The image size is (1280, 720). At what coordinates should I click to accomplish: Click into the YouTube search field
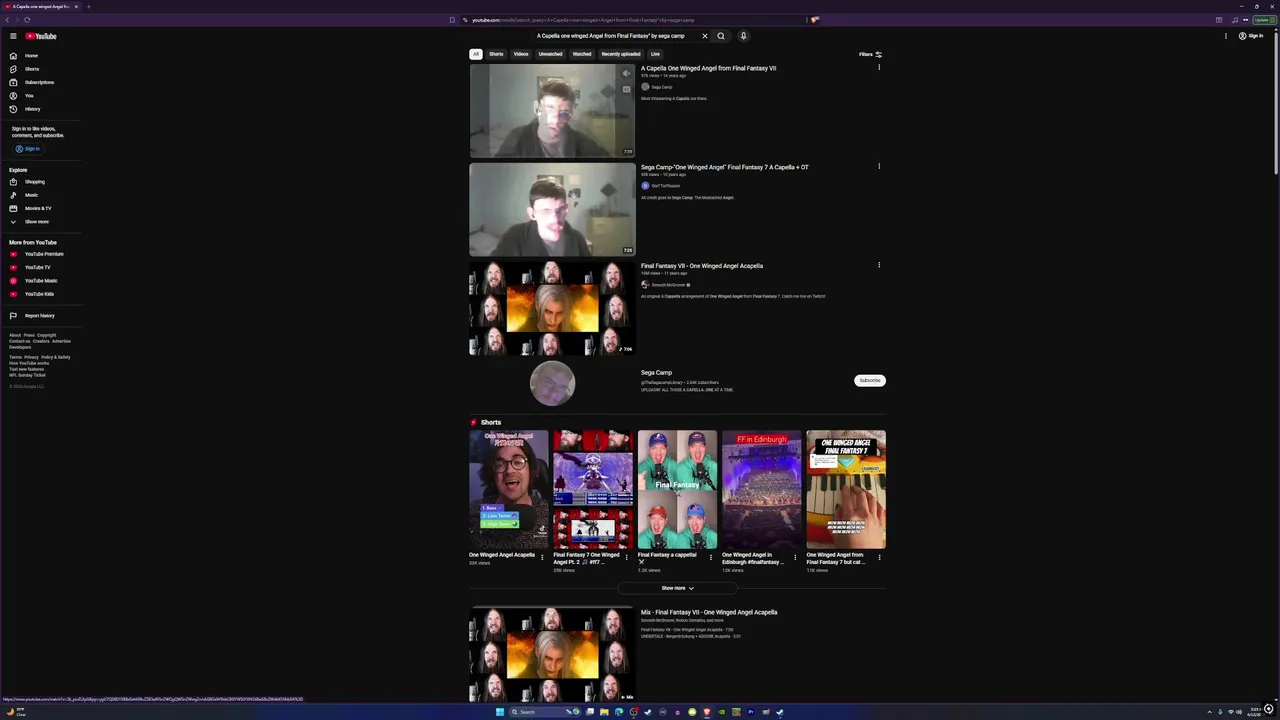pyautogui.click(x=615, y=36)
